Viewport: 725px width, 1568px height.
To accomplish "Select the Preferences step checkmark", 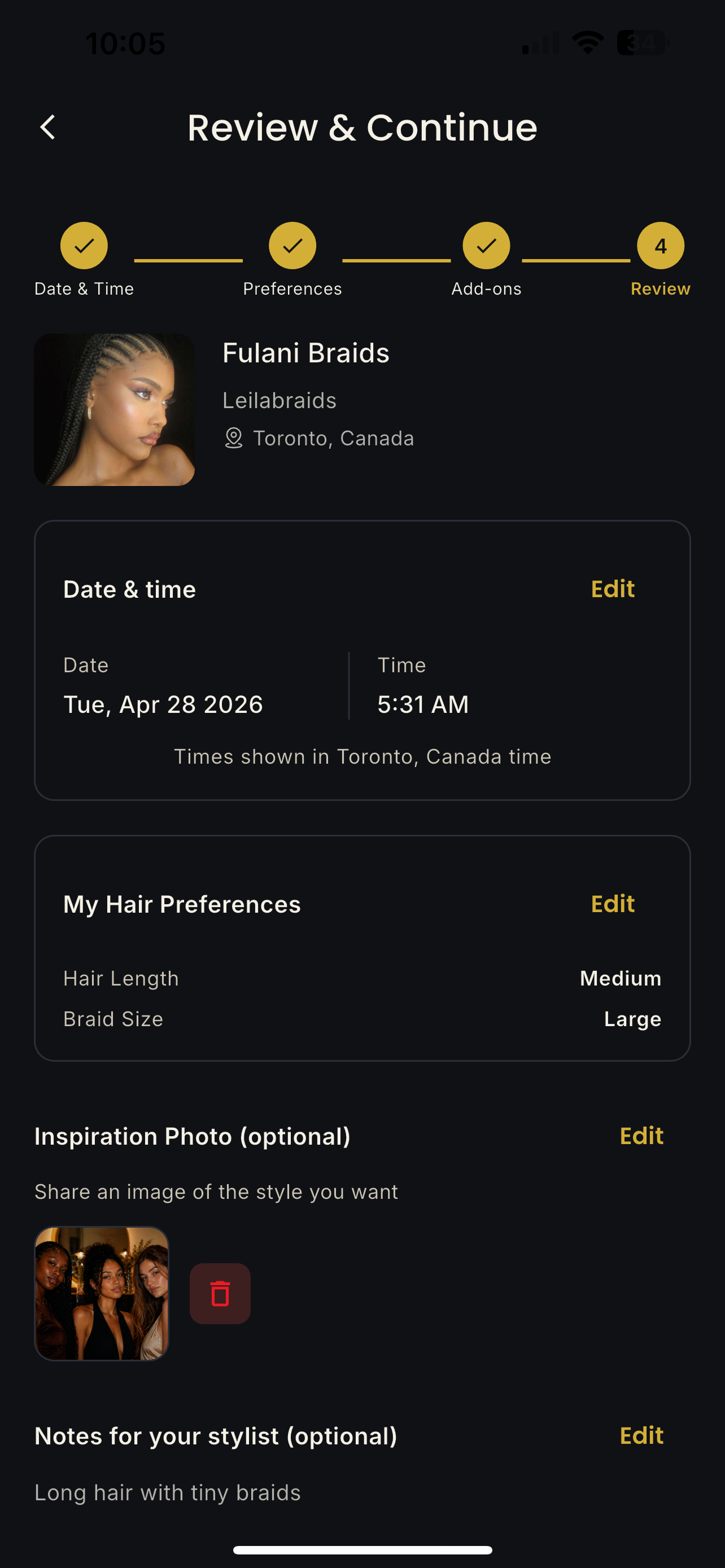I will (x=292, y=246).
